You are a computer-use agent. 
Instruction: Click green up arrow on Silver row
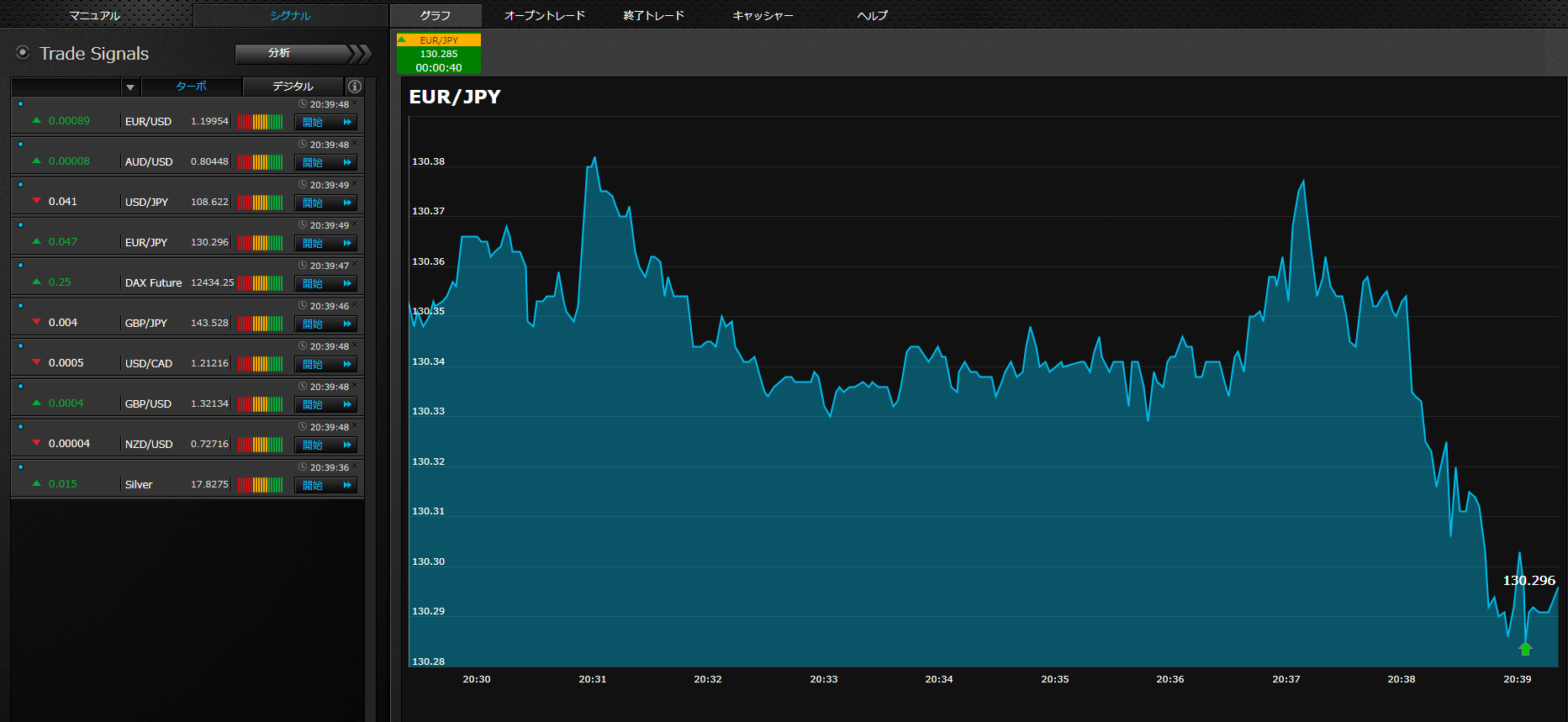pos(36,483)
